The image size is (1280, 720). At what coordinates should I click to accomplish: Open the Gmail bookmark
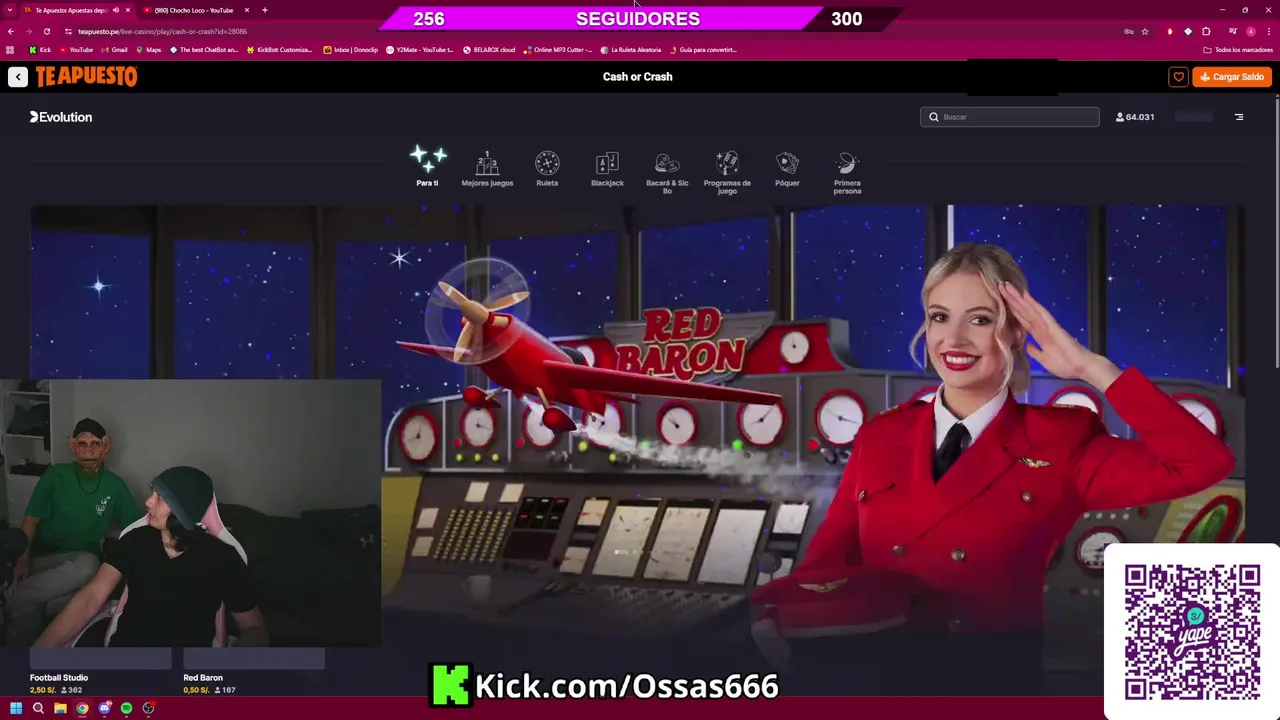tap(114, 50)
